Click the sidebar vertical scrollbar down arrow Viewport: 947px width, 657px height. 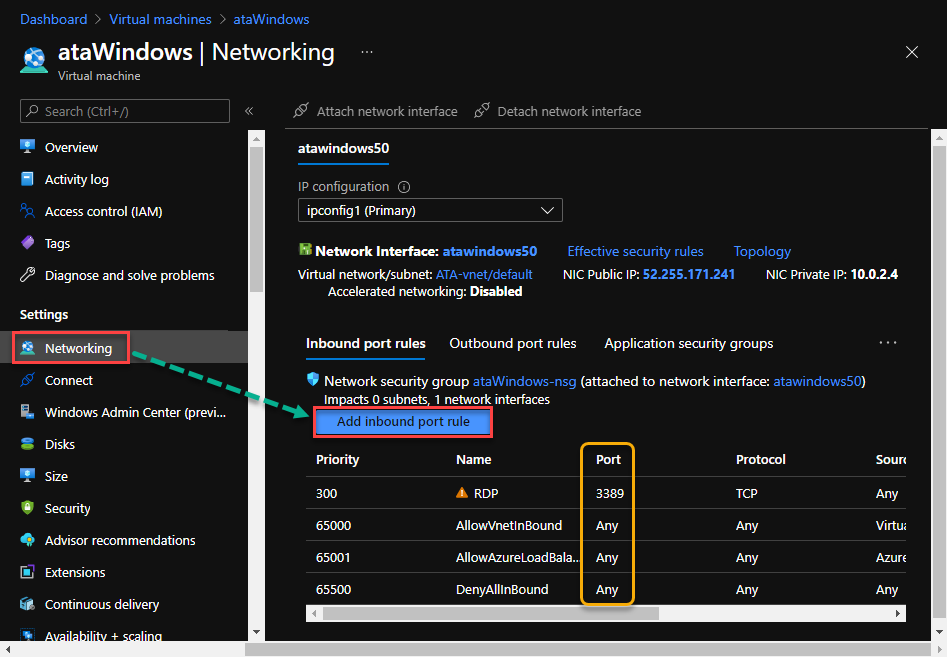pos(257,632)
